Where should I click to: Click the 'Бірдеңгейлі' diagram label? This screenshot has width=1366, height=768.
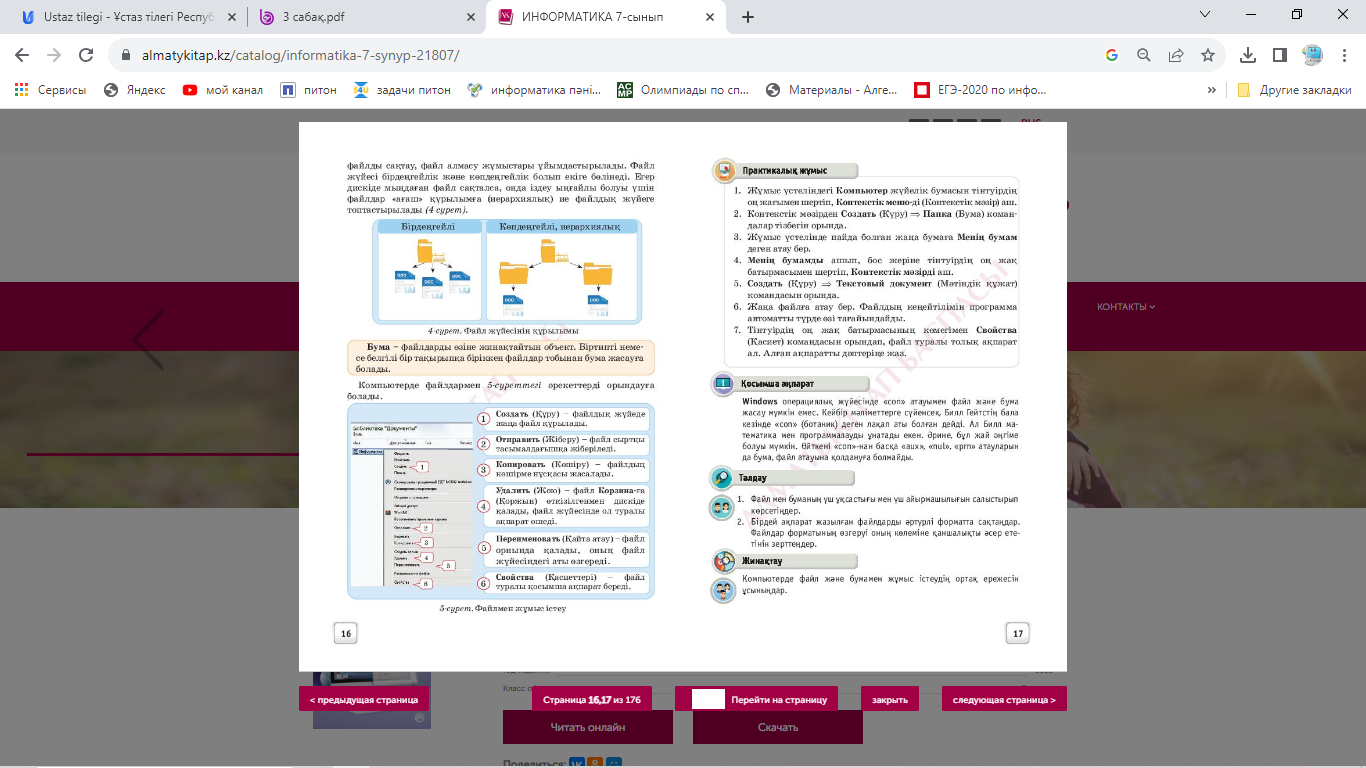[x=427, y=227]
